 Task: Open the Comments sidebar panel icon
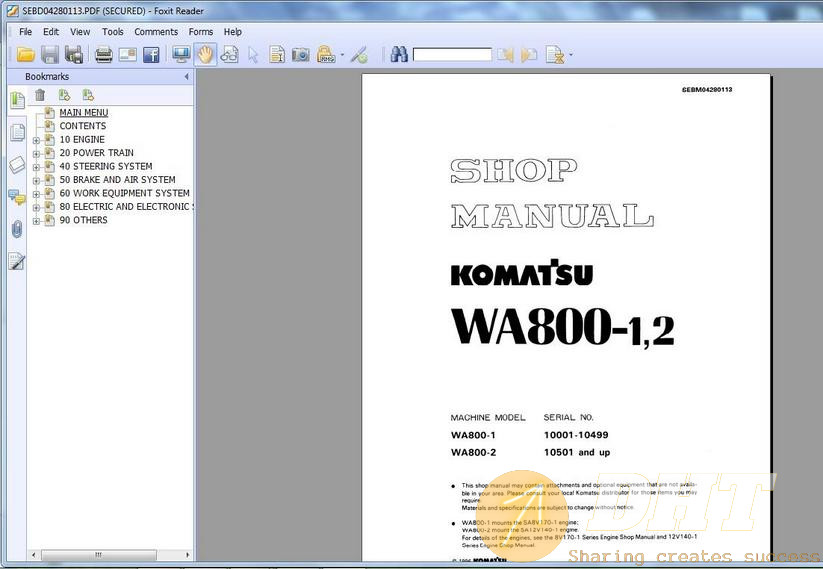[17, 197]
